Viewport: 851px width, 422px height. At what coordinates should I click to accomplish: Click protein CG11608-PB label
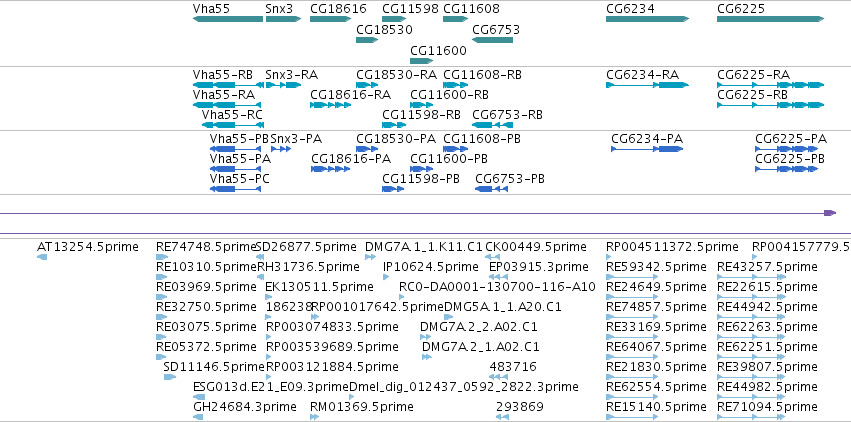pyautogui.click(x=482, y=139)
